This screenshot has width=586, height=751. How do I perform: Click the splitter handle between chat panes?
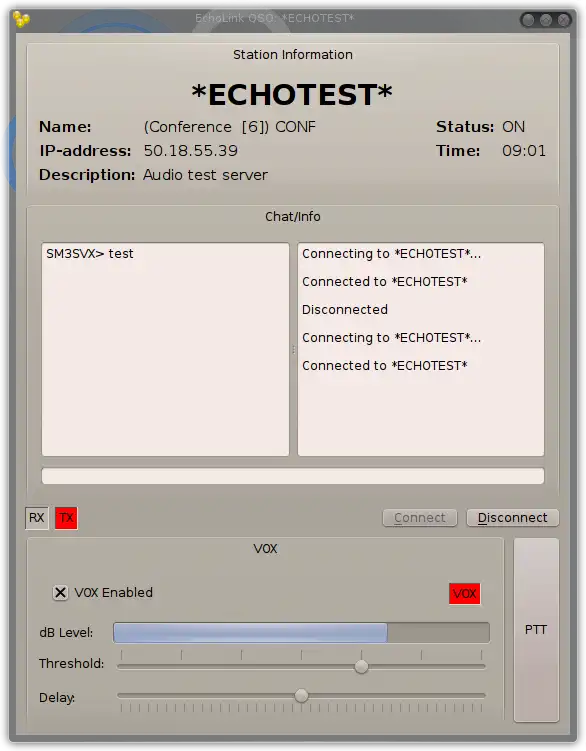293,350
